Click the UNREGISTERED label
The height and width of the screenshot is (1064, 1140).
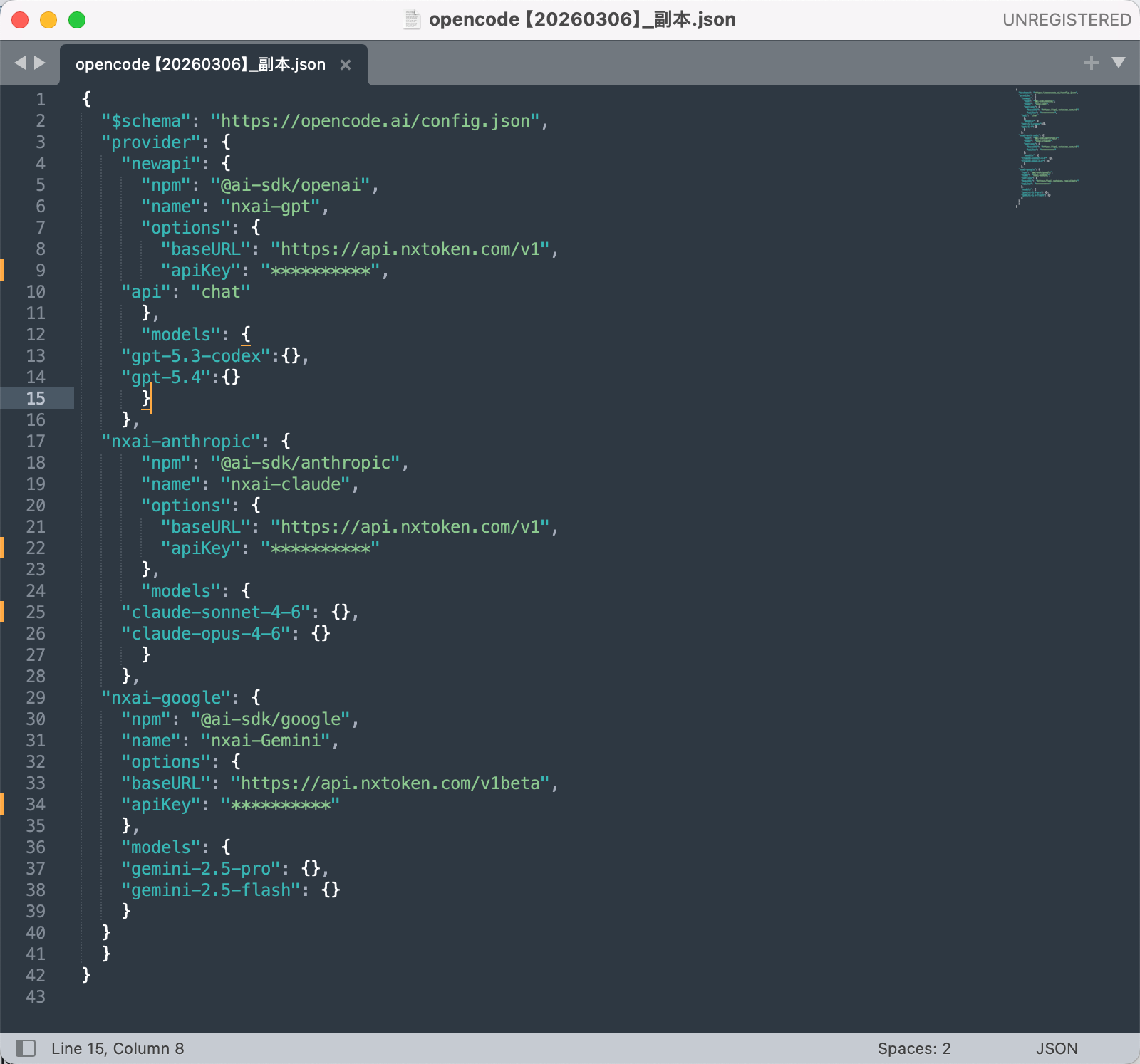pyautogui.click(x=1066, y=20)
